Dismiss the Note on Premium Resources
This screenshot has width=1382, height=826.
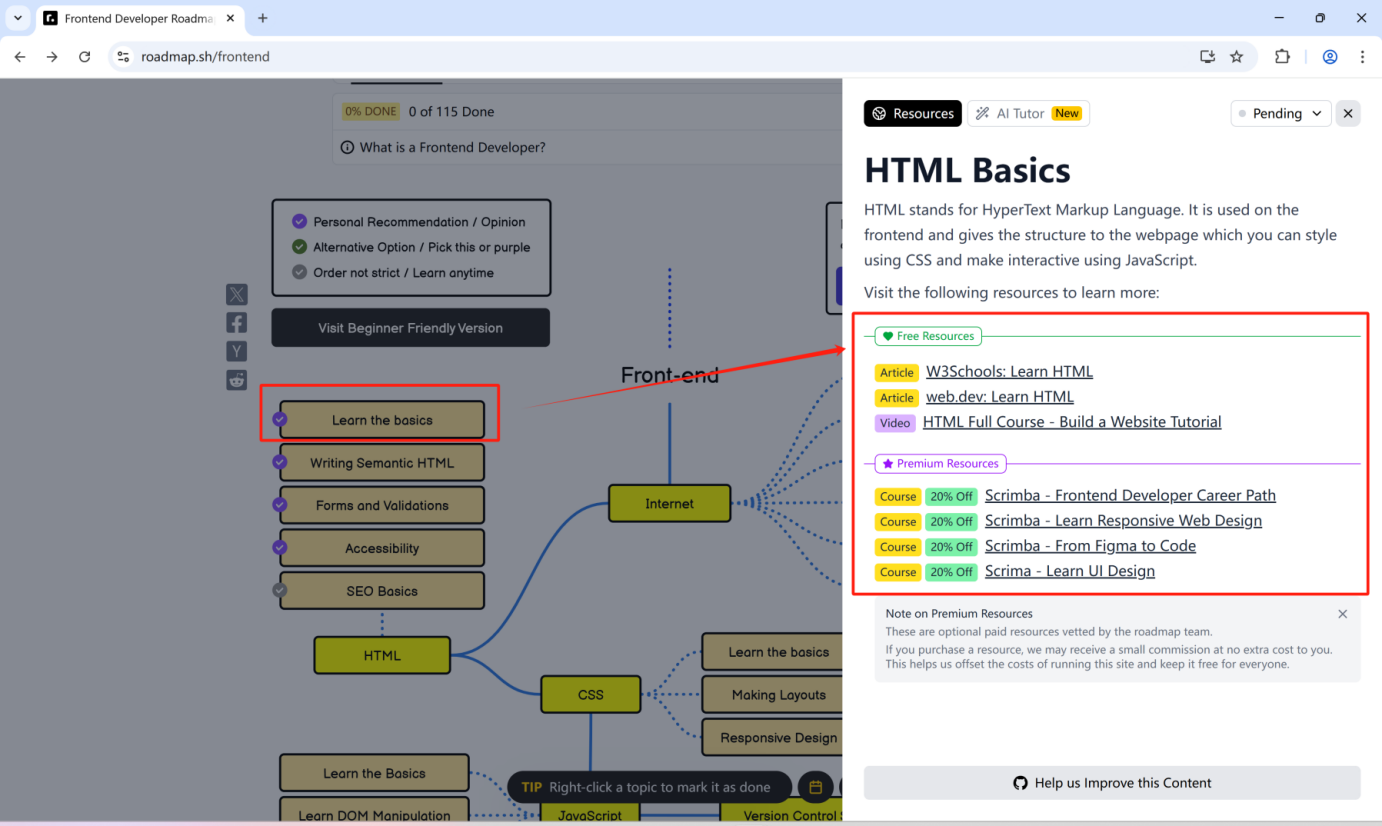point(1343,614)
